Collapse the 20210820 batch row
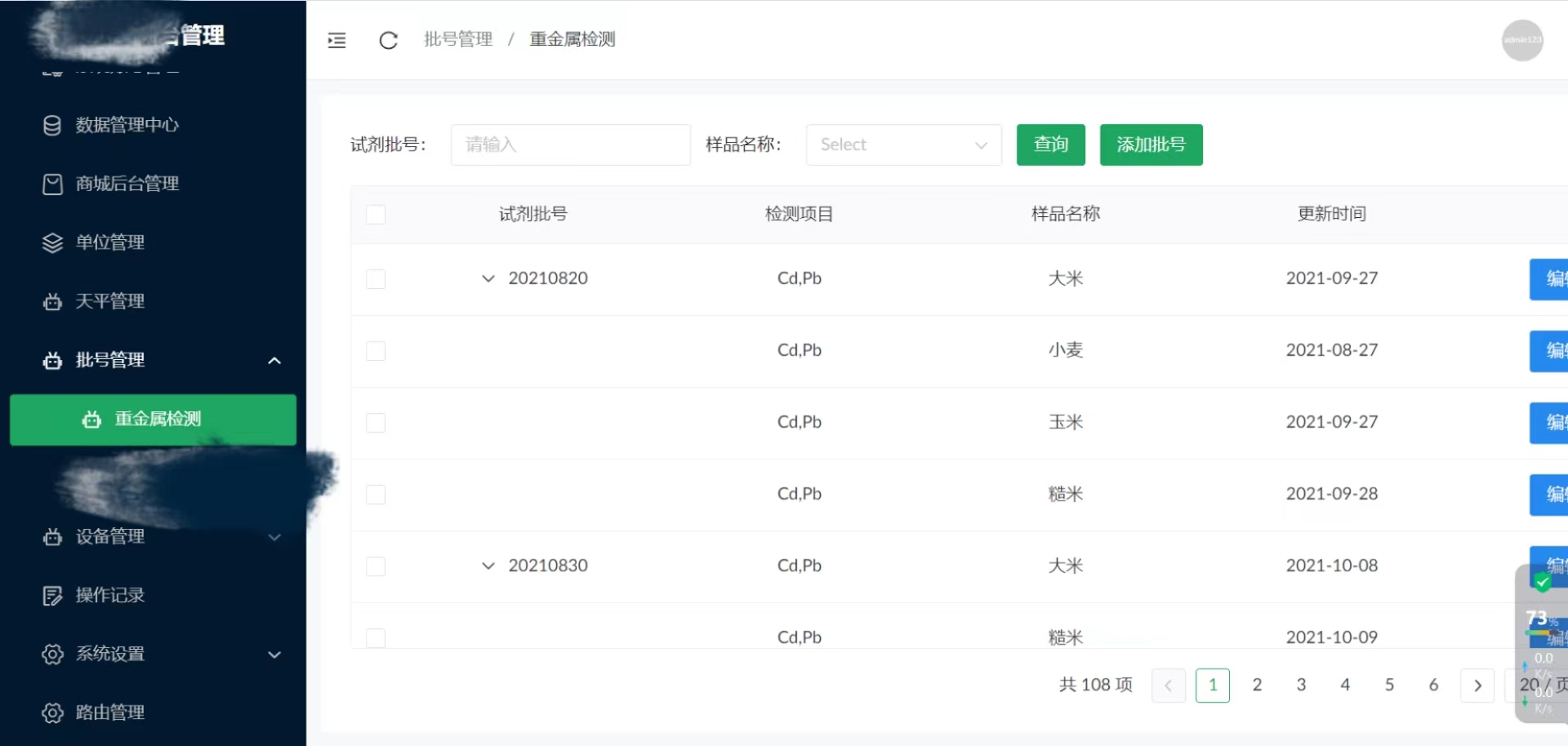The width and height of the screenshot is (1568, 746). pyautogui.click(x=488, y=278)
